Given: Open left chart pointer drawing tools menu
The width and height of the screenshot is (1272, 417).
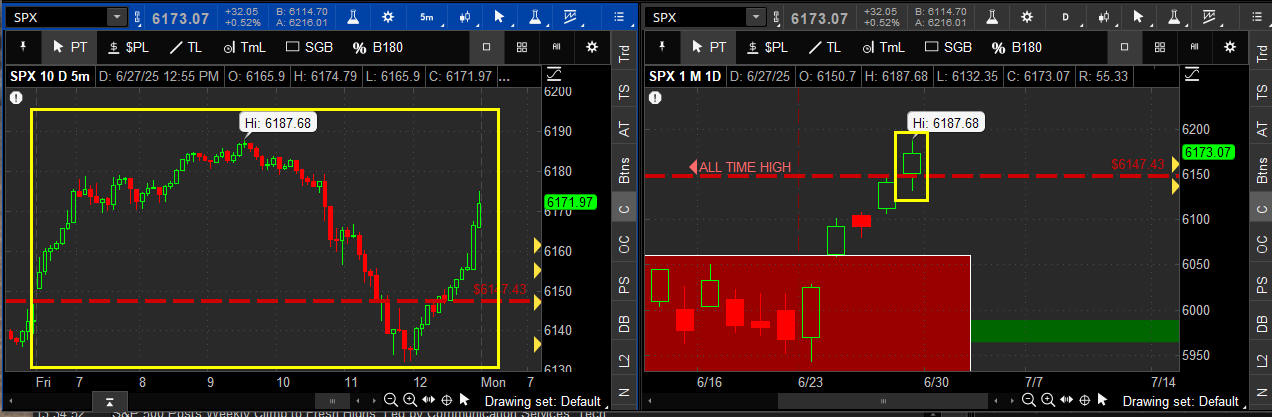Looking at the screenshot, I should point(500,17).
